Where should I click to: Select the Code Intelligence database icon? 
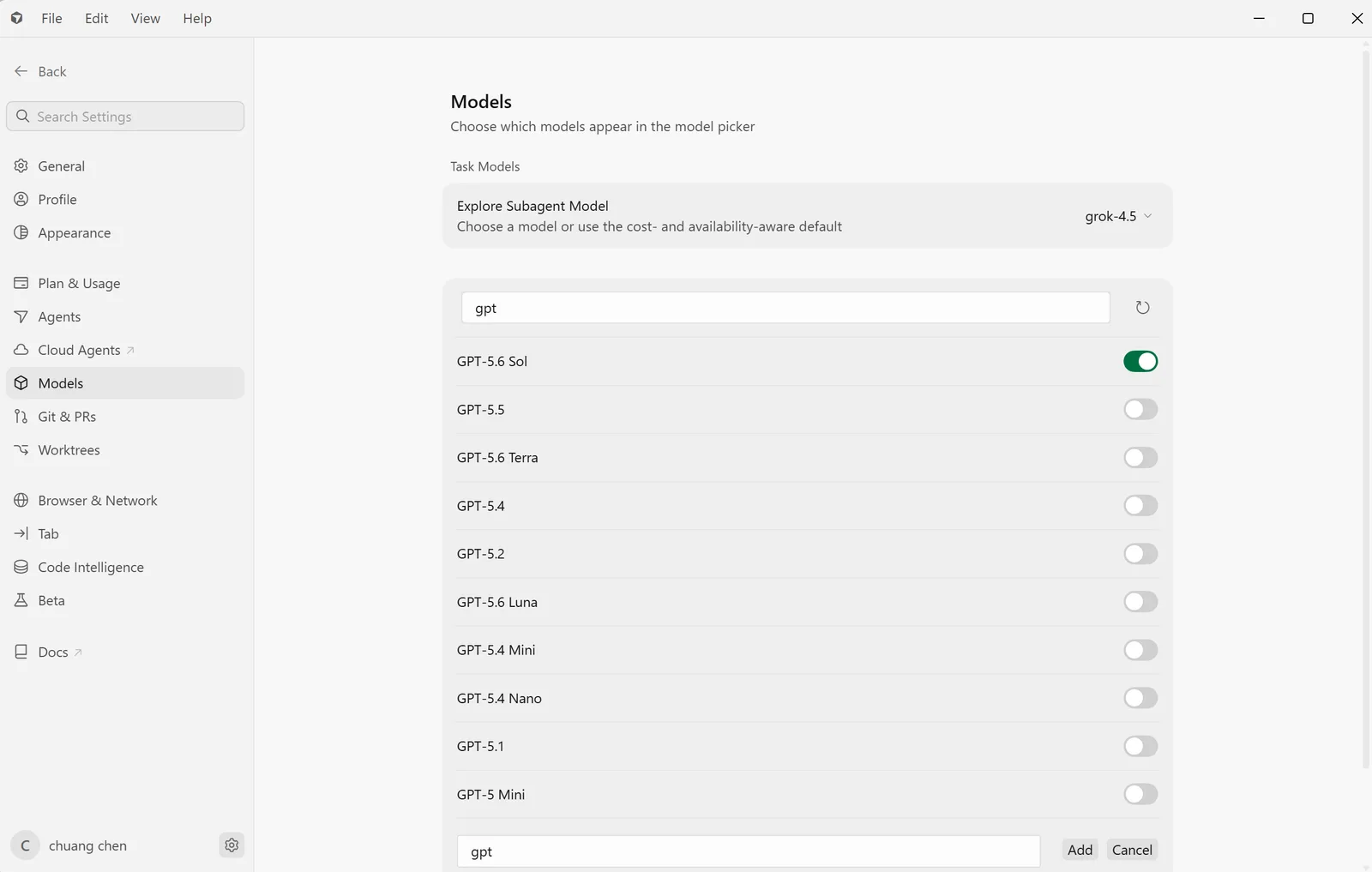pos(21,567)
